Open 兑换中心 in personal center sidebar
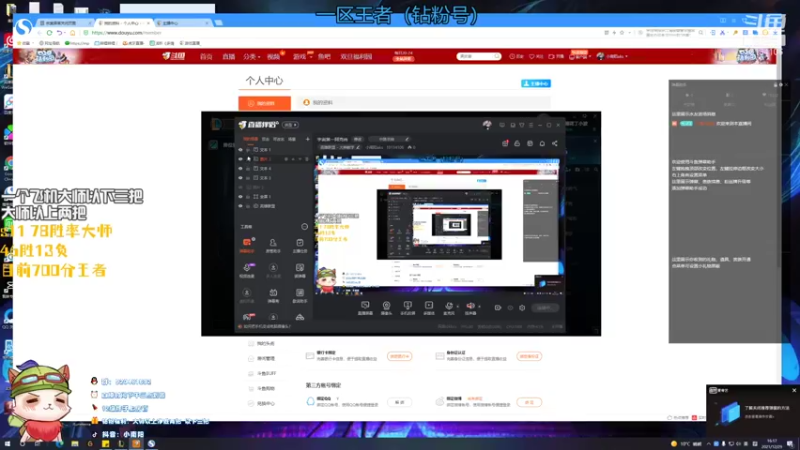This screenshot has height=450, width=800. (261, 404)
